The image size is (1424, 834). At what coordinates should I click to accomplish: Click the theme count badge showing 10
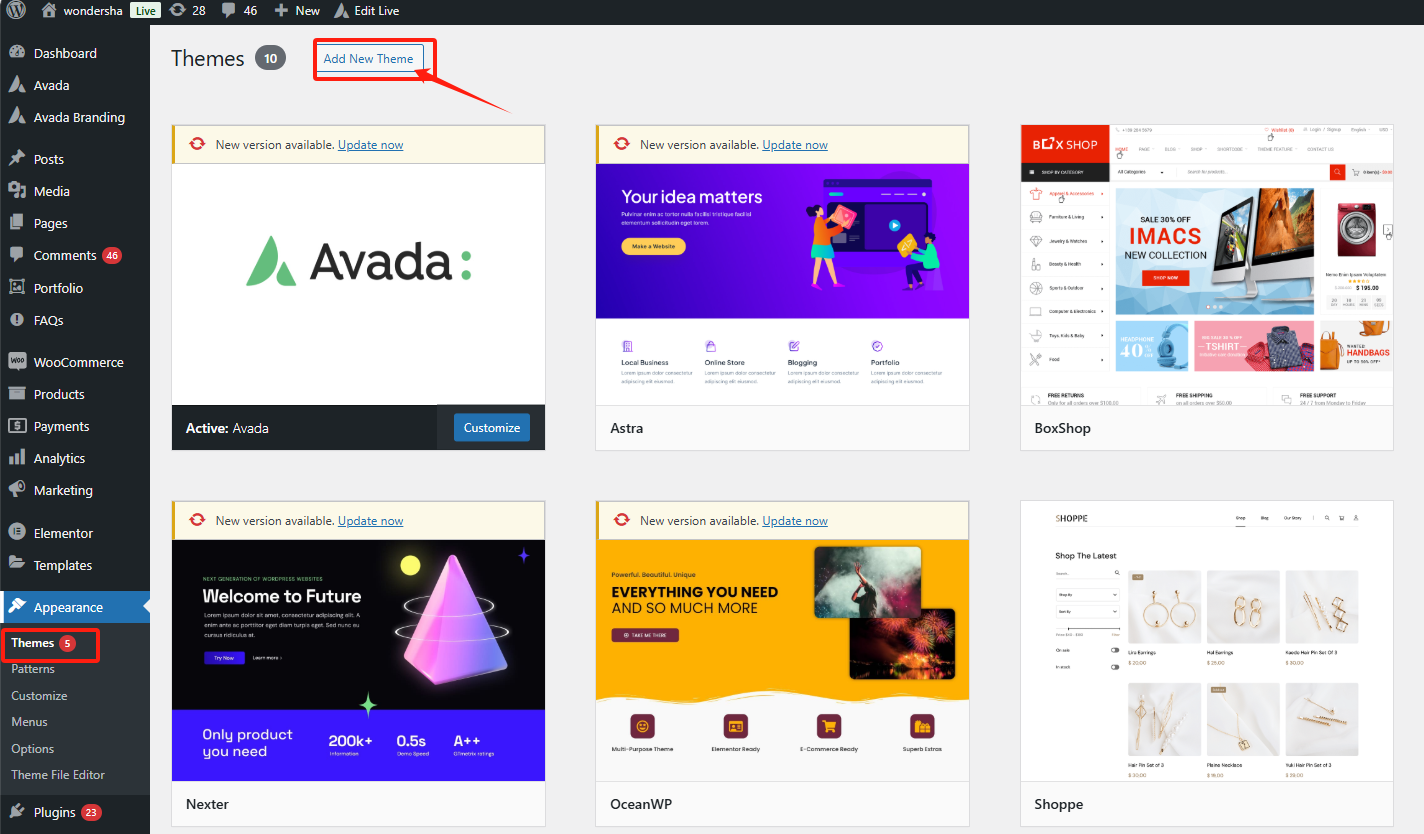[x=270, y=58]
